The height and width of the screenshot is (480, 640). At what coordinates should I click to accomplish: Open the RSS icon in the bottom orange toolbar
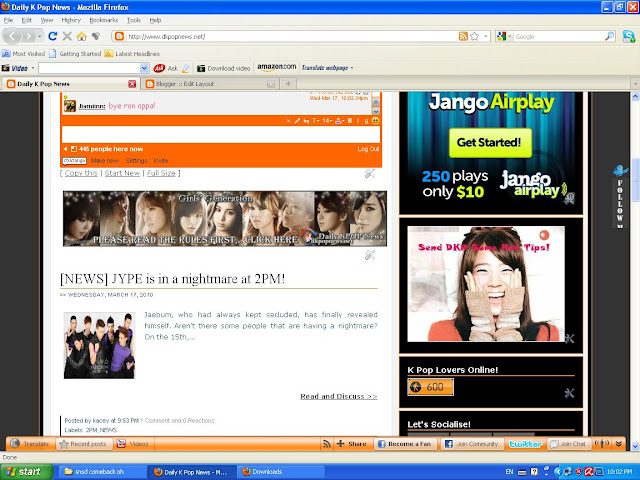click(x=327, y=444)
